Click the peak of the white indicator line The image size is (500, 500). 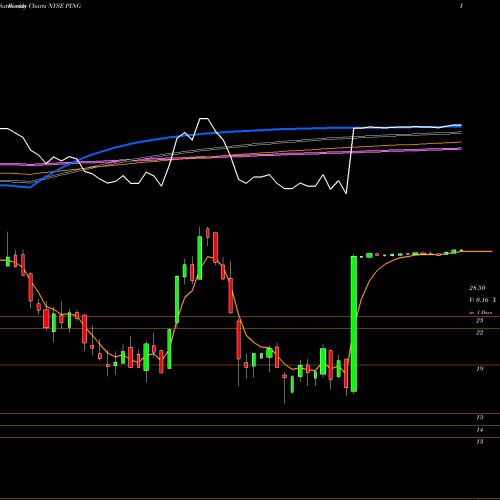(203, 119)
